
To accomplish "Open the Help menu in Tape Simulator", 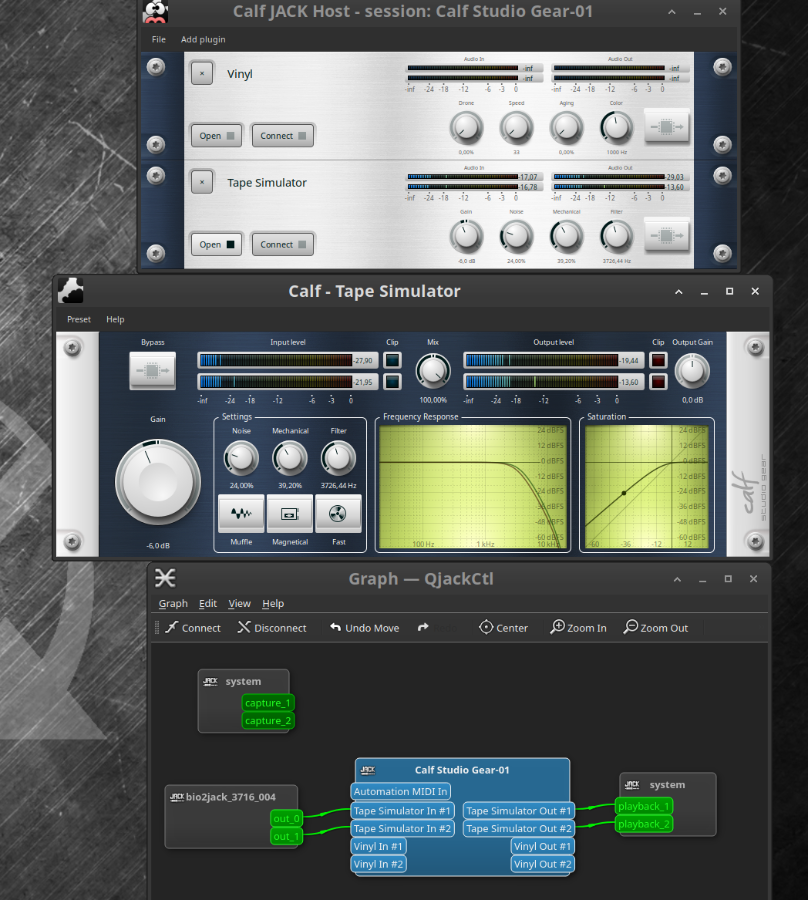I will click(x=115, y=319).
